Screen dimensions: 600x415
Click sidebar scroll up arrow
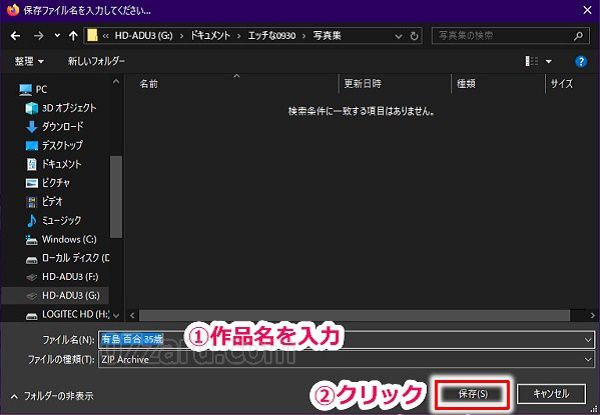[116, 81]
